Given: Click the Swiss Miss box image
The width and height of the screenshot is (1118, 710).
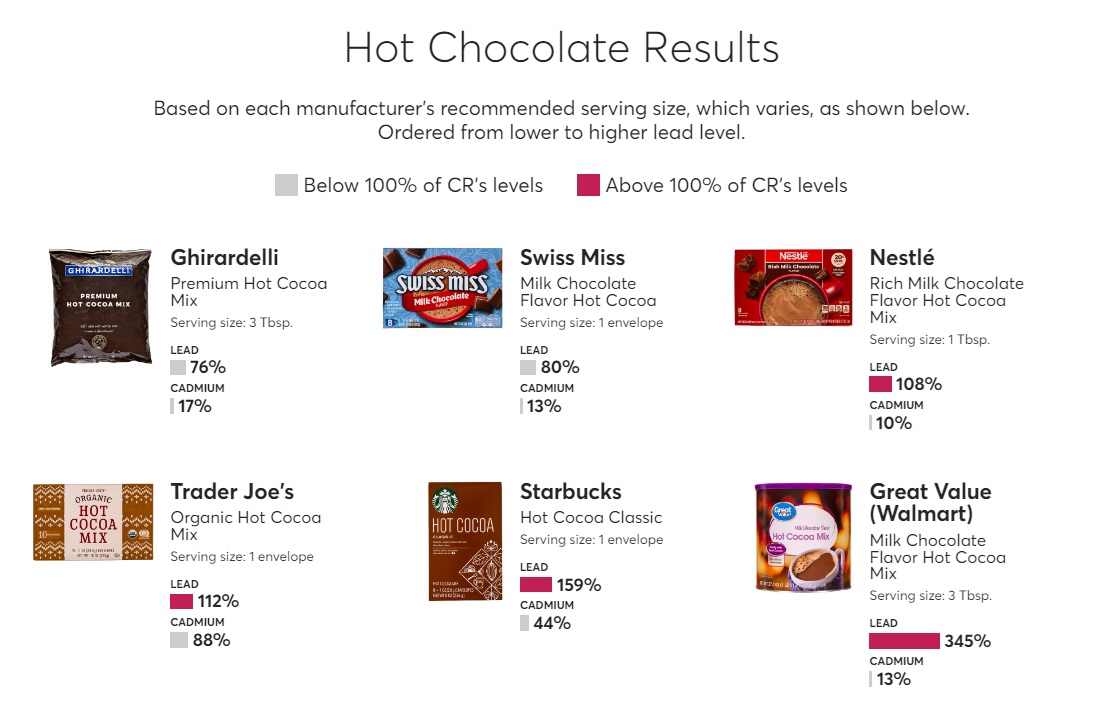Looking at the screenshot, I should 442,289.
